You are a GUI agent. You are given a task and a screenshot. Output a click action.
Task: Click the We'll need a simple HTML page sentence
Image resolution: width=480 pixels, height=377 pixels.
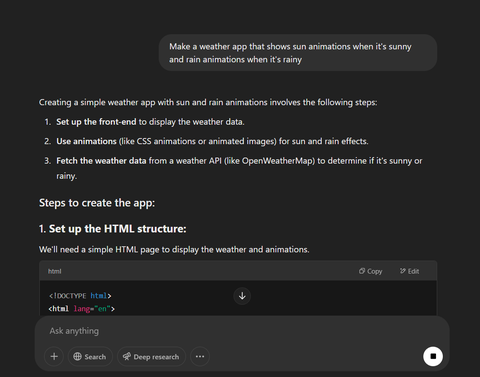pos(174,249)
